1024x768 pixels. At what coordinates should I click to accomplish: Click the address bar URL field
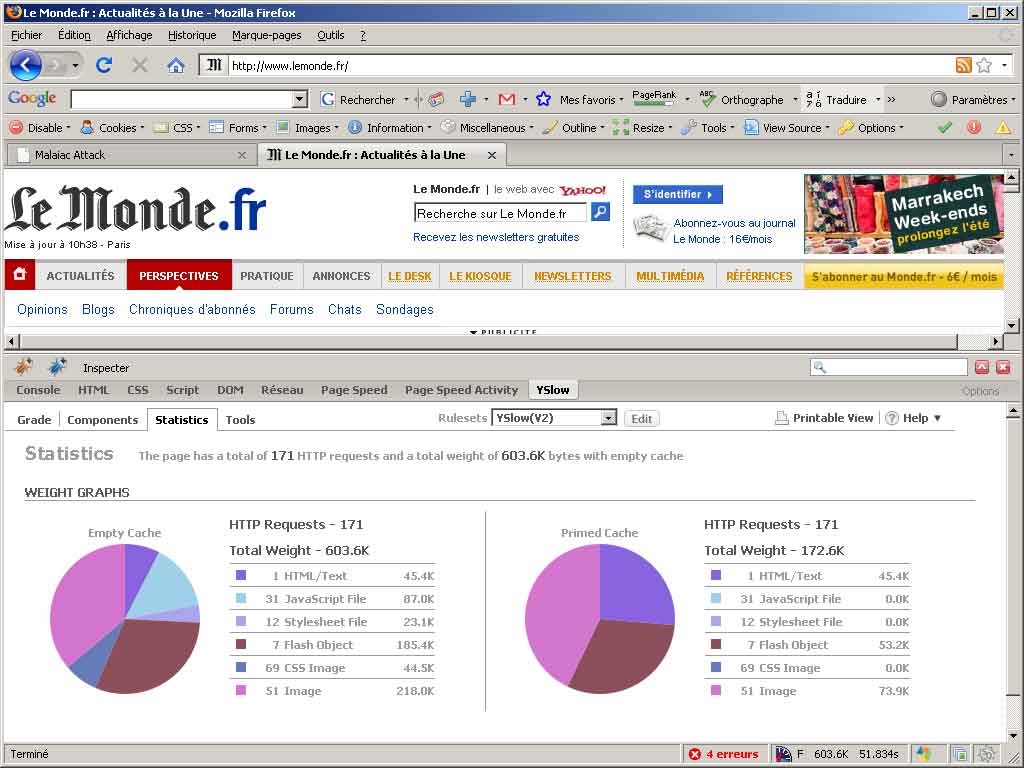[588, 65]
